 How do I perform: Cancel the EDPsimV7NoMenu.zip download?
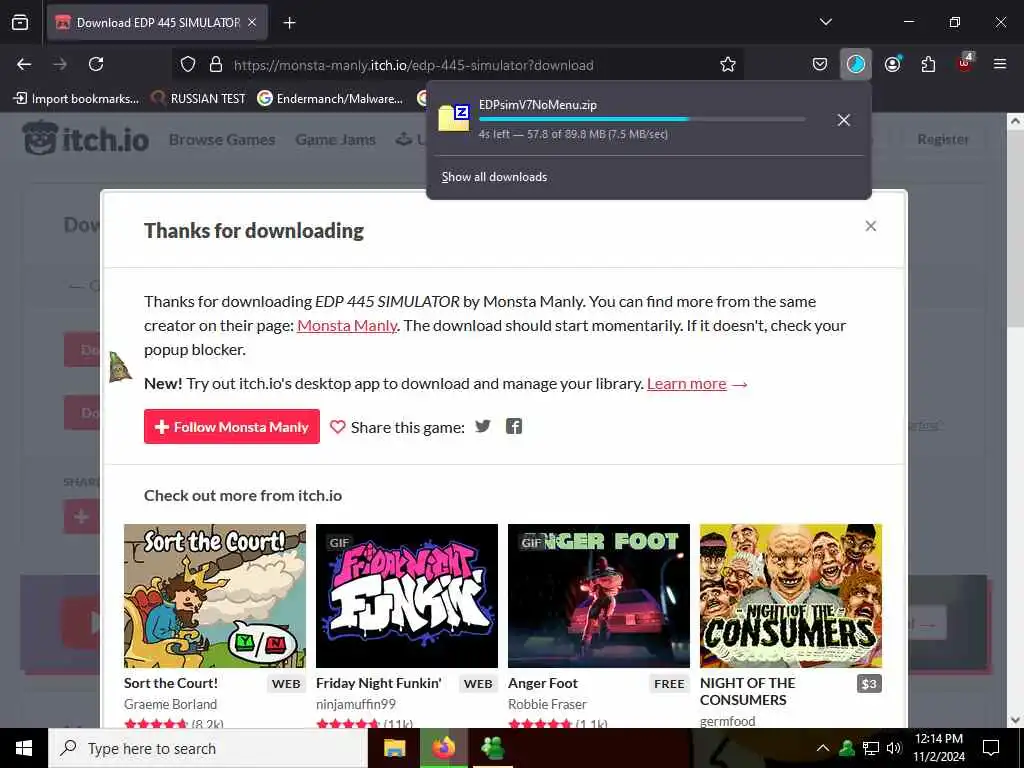pyautogui.click(x=844, y=120)
